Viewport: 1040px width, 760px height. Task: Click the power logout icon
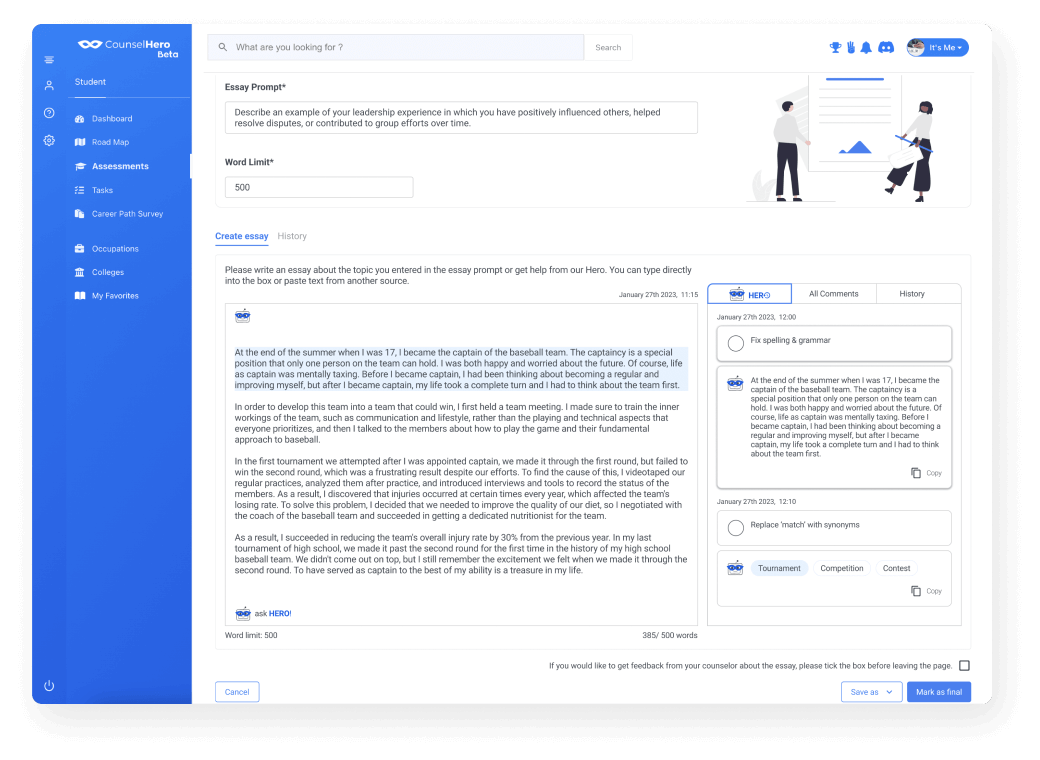[49, 686]
